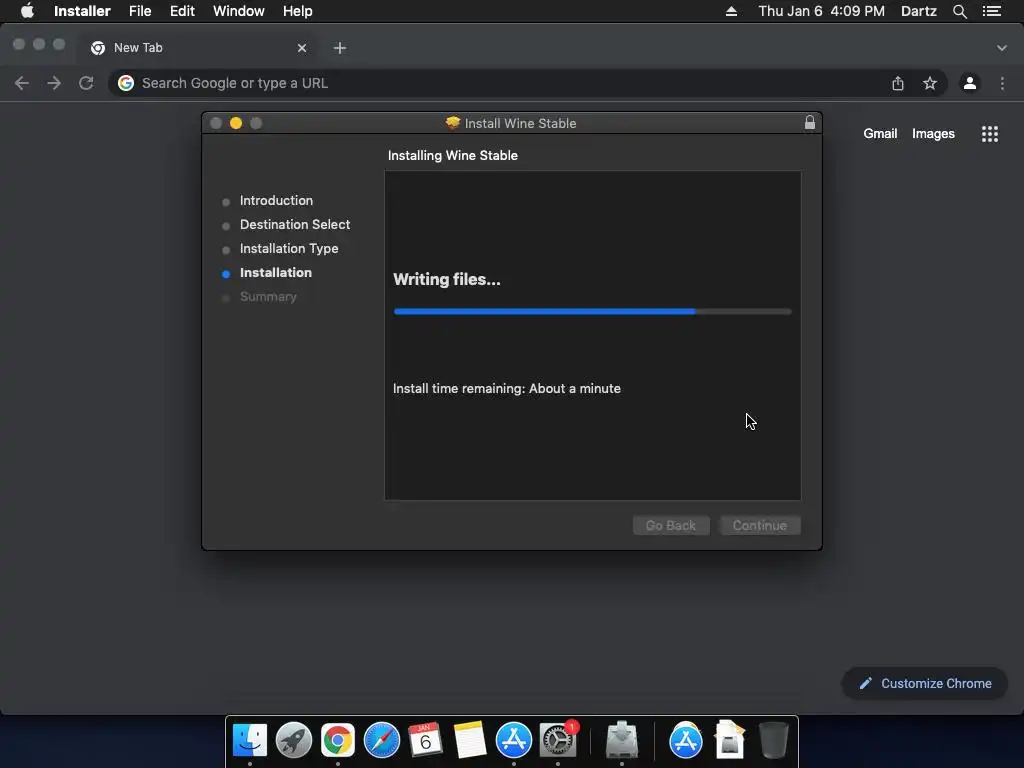Click the Installer icon in the Dock
Image resolution: width=1024 pixels, height=768 pixels.
622,741
